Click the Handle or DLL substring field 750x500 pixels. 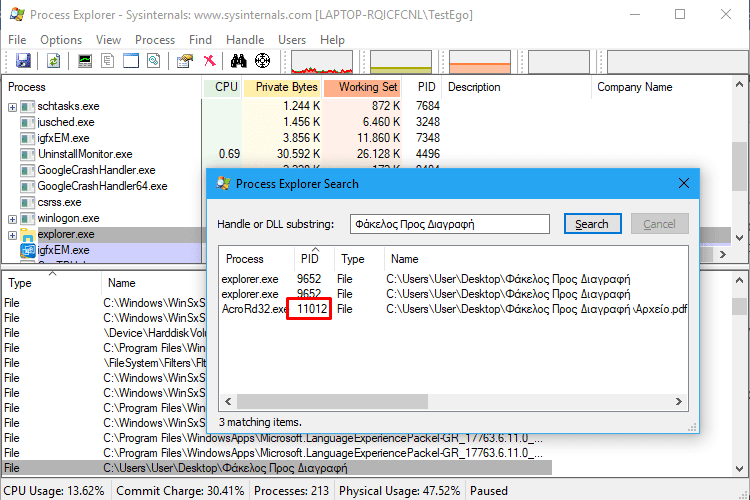(x=450, y=224)
